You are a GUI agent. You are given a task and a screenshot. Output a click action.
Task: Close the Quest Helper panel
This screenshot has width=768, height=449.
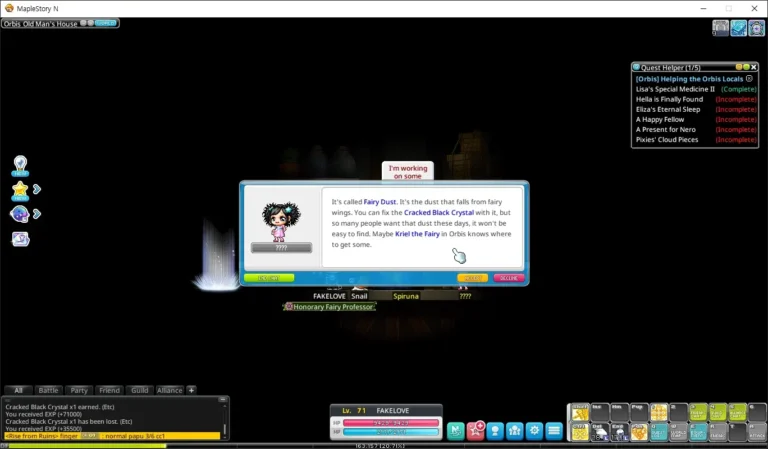pos(754,67)
